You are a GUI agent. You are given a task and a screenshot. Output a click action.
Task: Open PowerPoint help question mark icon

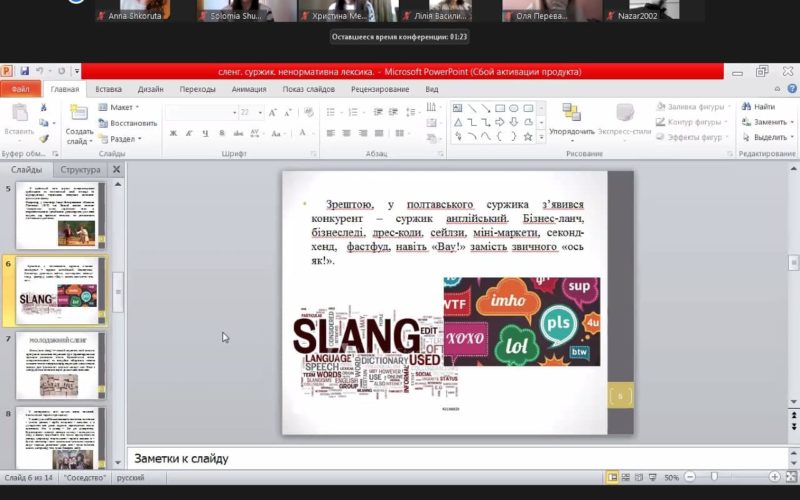tap(790, 89)
